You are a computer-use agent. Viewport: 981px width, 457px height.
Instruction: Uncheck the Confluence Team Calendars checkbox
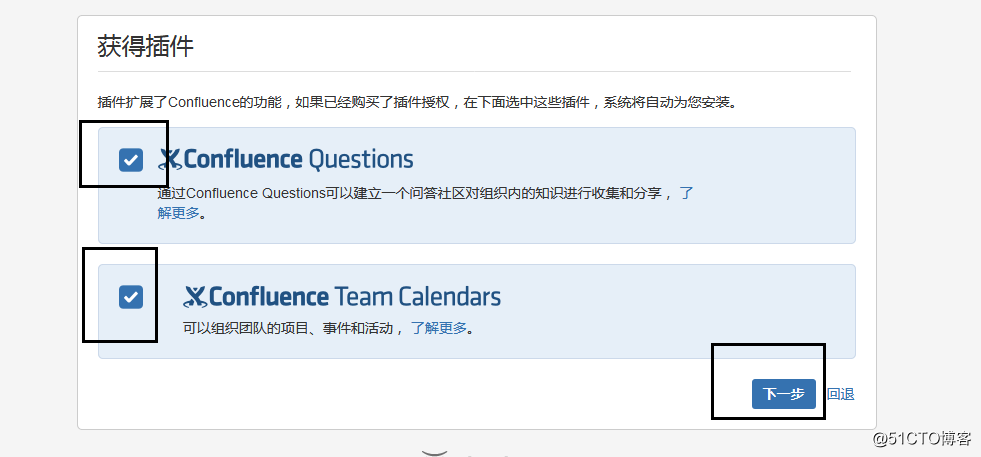click(x=131, y=297)
